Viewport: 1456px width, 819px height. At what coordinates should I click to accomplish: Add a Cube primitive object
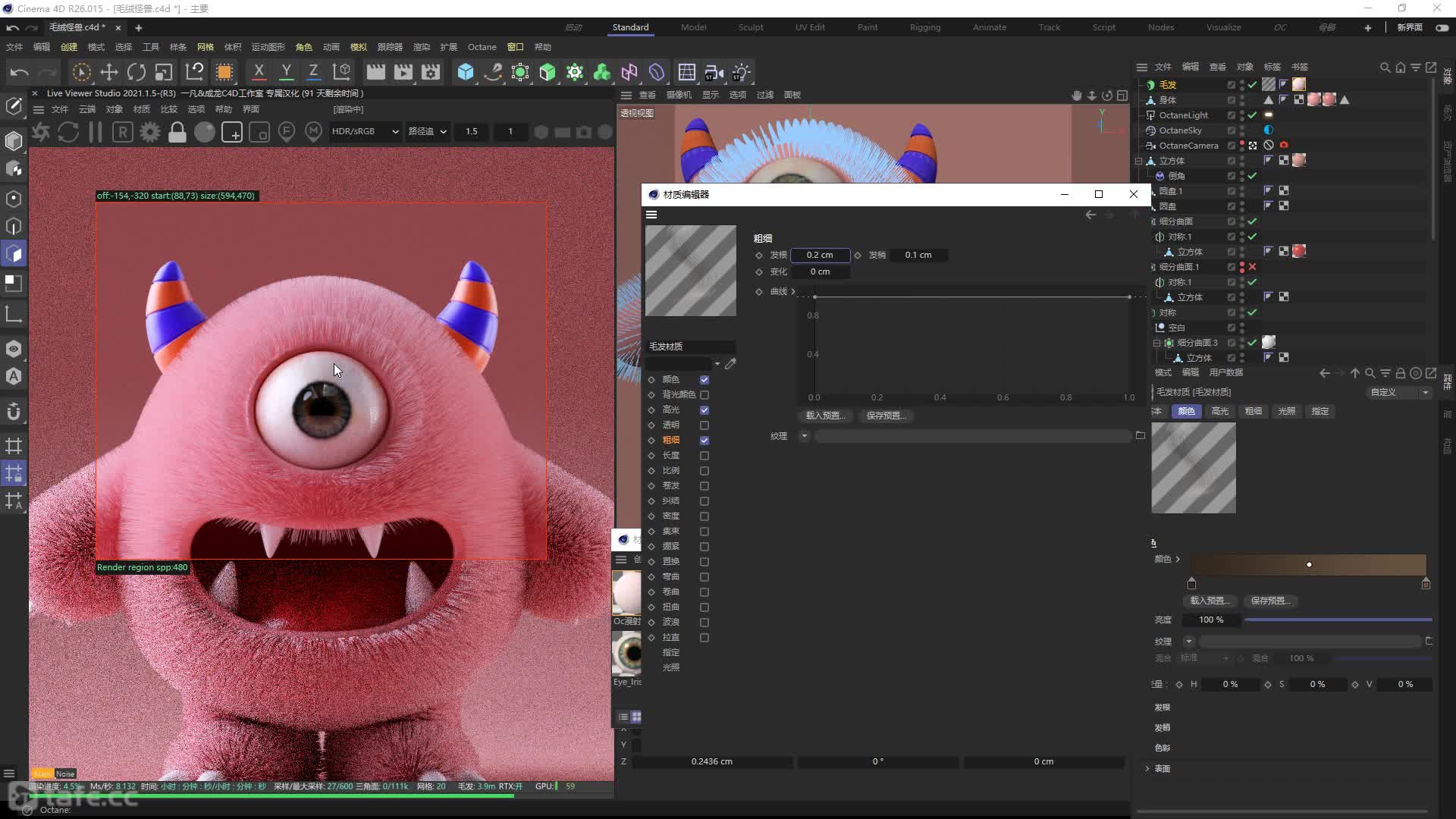pos(466,72)
